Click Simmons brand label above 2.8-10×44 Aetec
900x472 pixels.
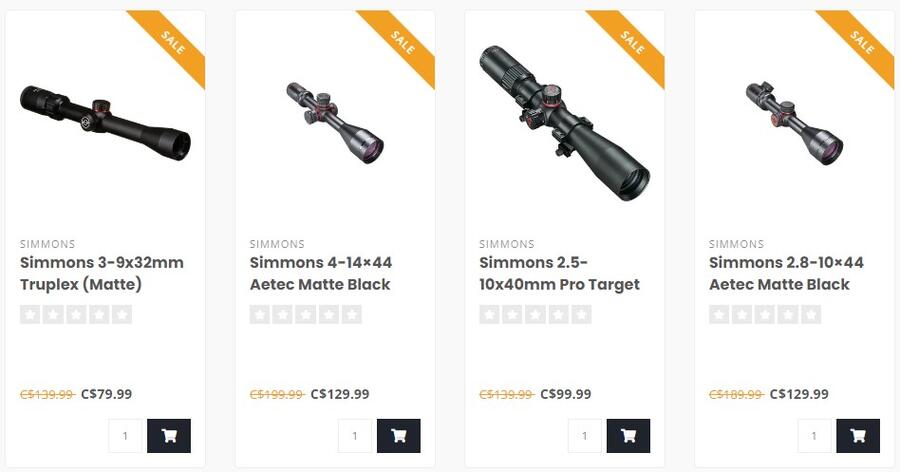[x=736, y=244]
